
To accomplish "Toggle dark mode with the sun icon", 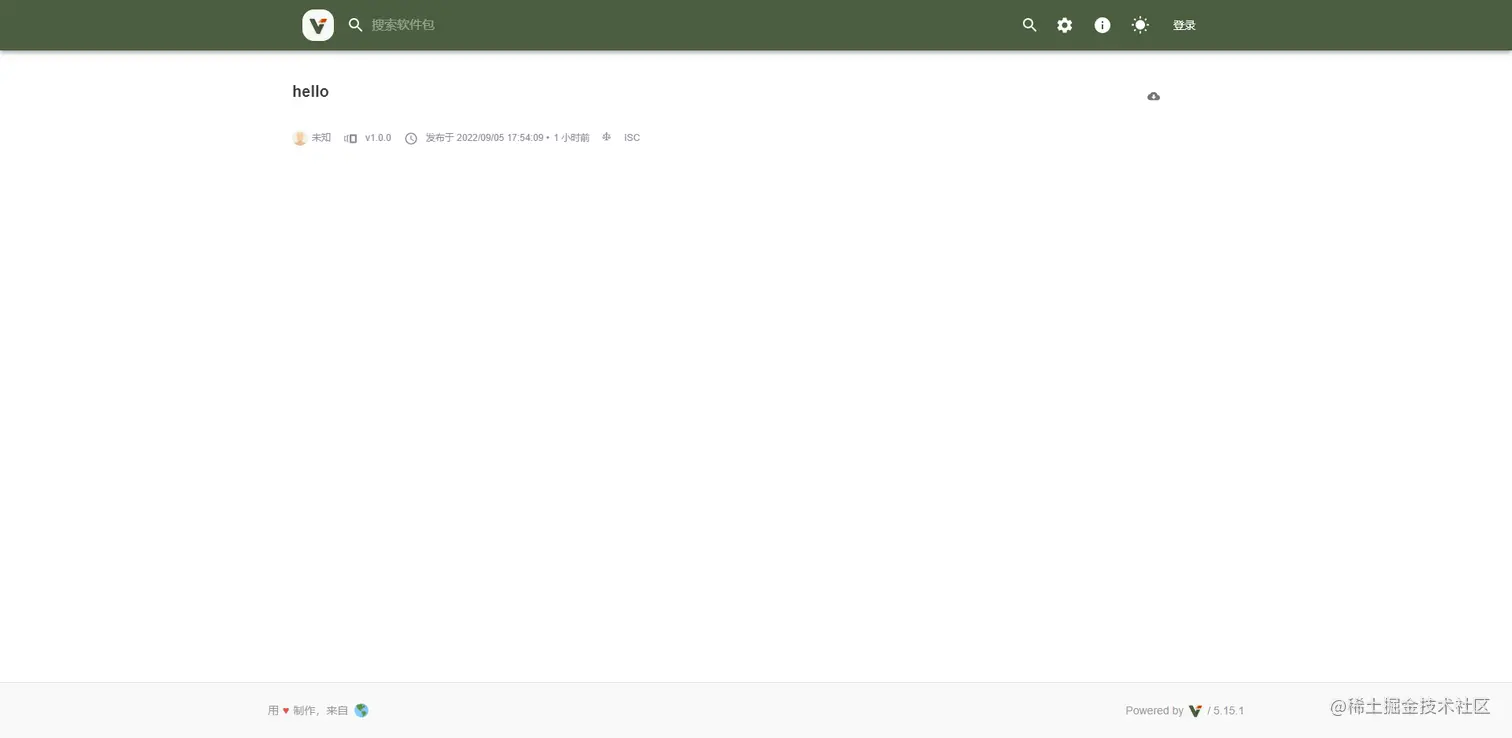I will tap(1140, 25).
